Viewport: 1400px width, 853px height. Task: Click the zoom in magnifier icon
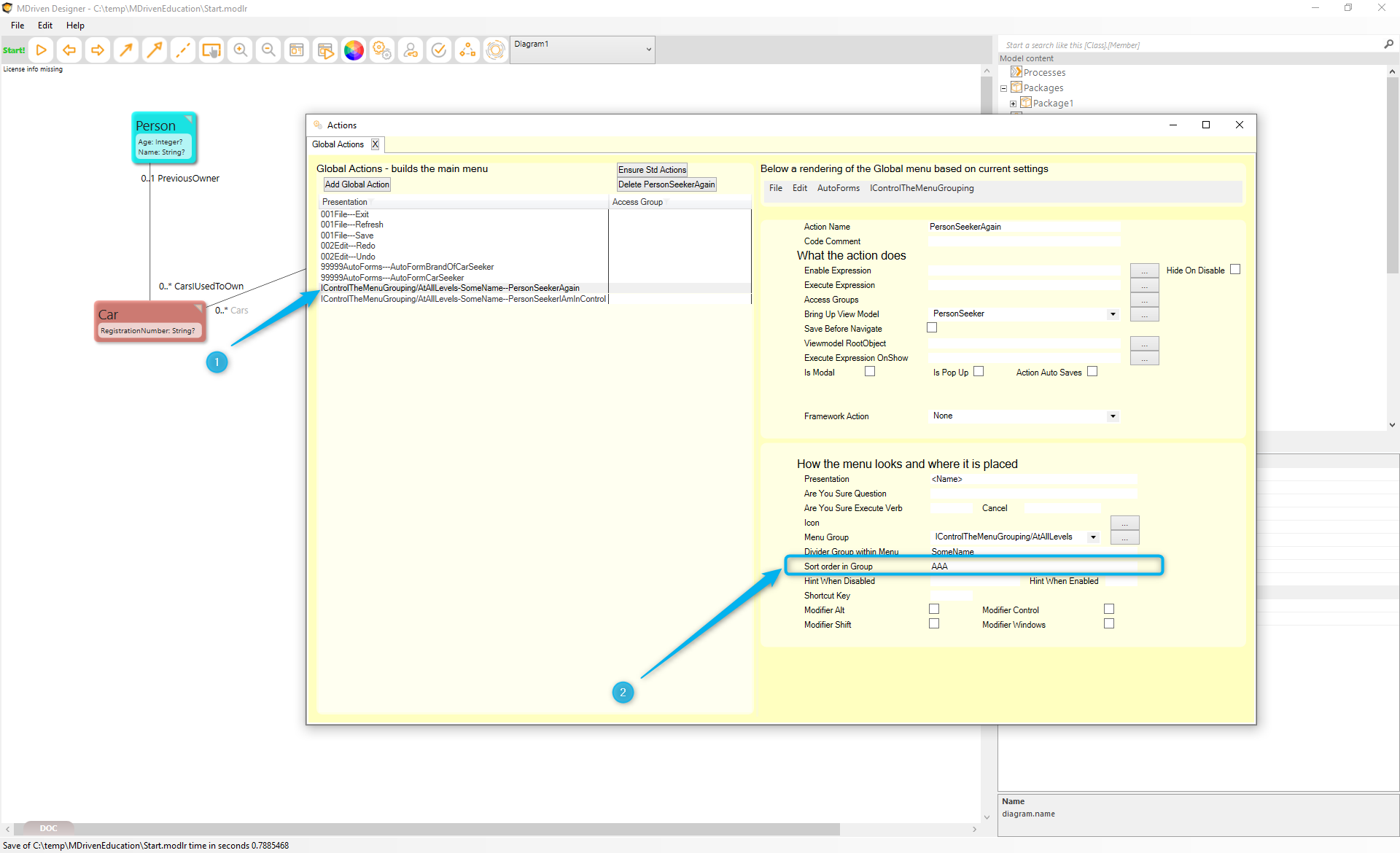240,50
